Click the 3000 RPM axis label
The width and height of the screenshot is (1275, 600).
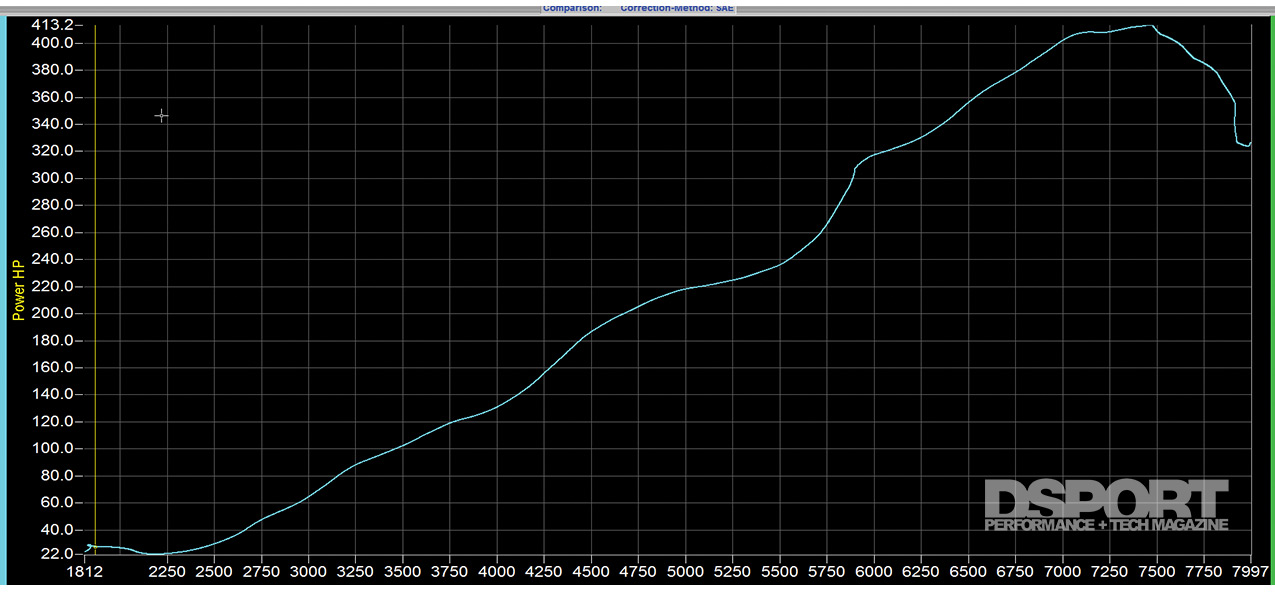tap(308, 573)
